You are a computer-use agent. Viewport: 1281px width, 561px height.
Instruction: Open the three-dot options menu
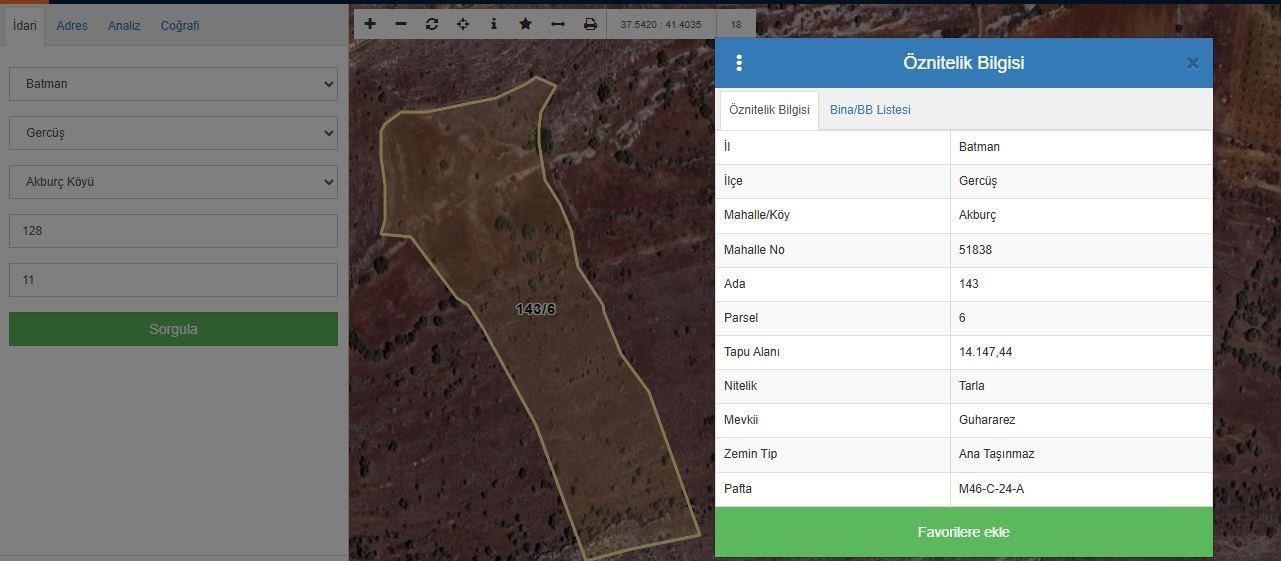(739, 63)
